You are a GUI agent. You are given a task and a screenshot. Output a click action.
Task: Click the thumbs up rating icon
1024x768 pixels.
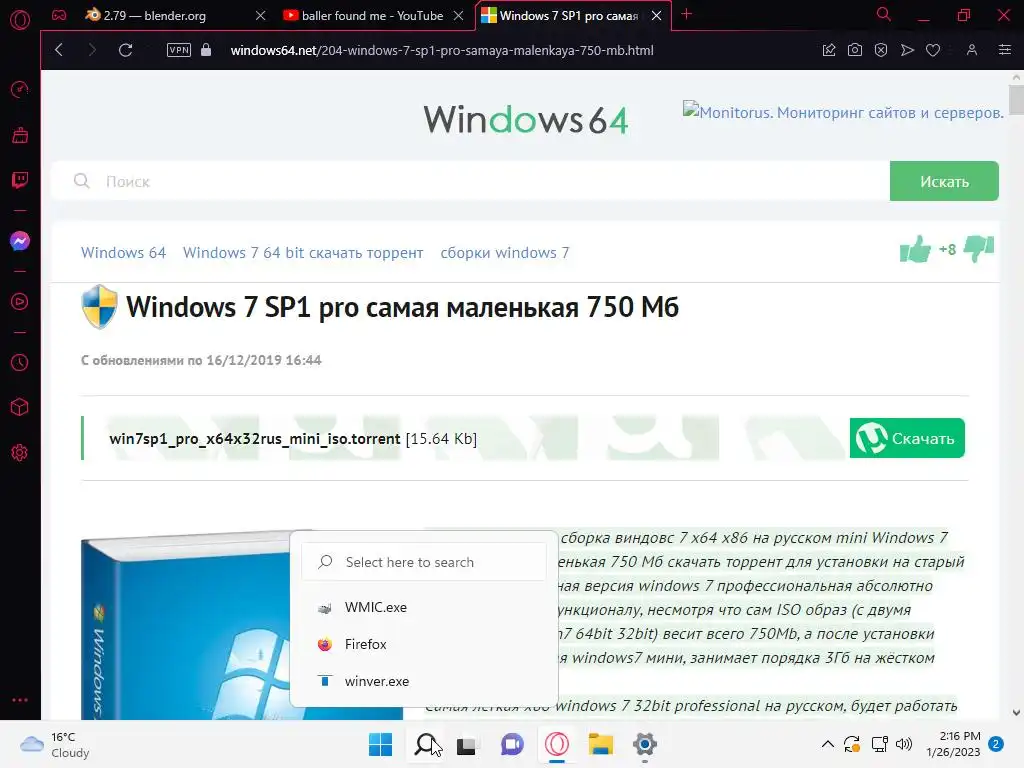[x=915, y=249]
